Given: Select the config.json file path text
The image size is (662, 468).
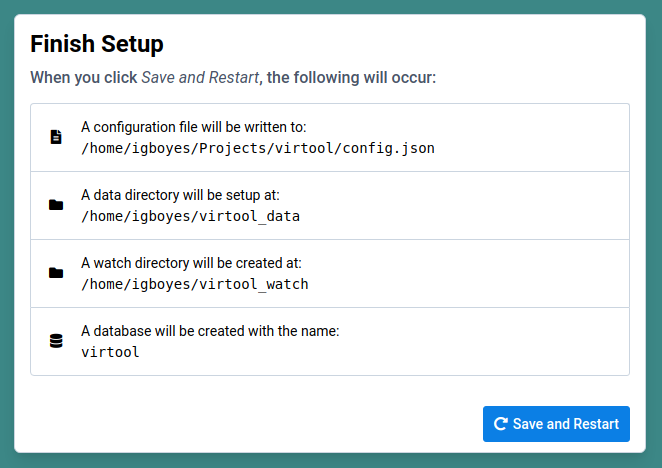Looking at the screenshot, I should point(258,148).
